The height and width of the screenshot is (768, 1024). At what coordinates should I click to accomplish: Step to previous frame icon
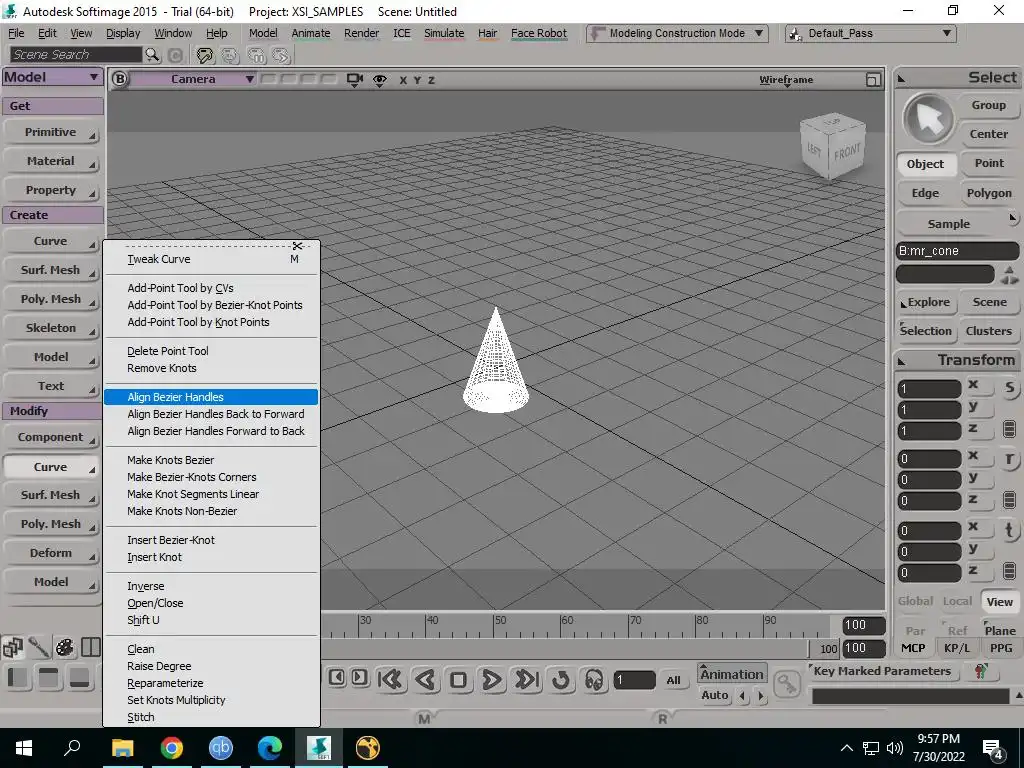[336, 677]
